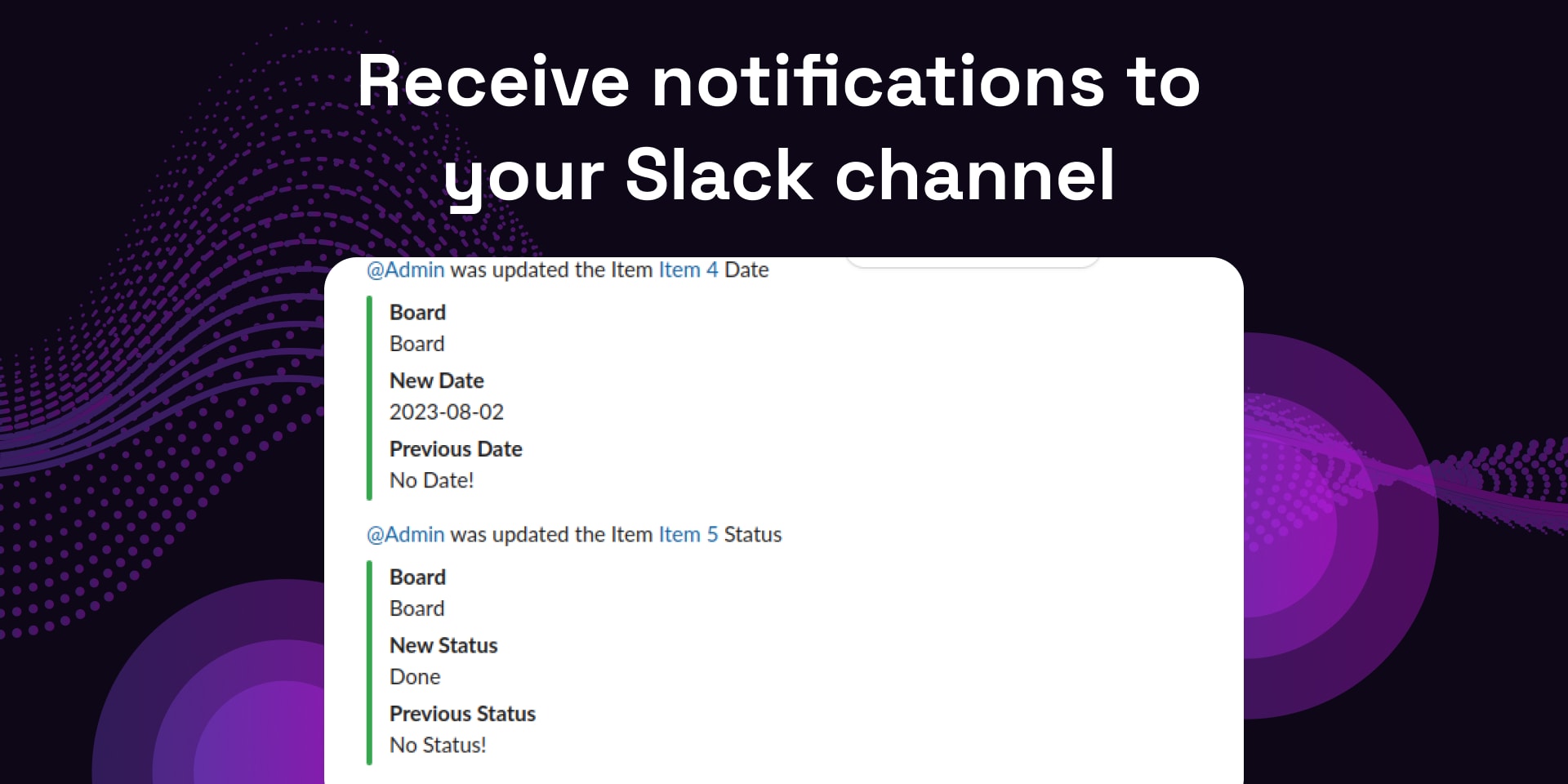Click green attachment bar of Item 5 message
The image size is (1568, 784).
click(369, 662)
